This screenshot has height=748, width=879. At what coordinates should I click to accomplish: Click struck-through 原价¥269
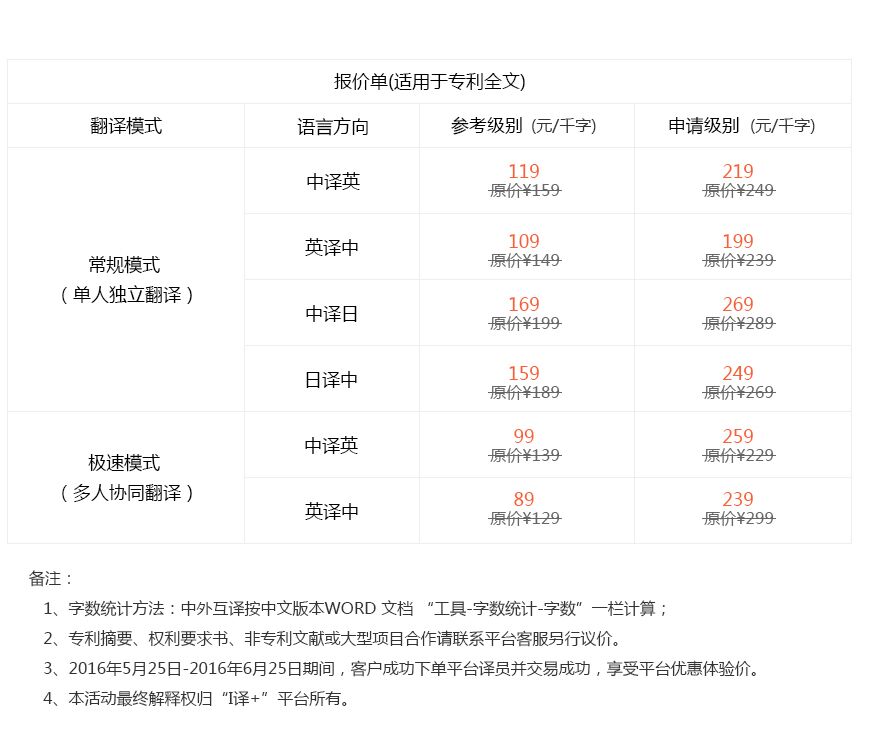pos(739,392)
